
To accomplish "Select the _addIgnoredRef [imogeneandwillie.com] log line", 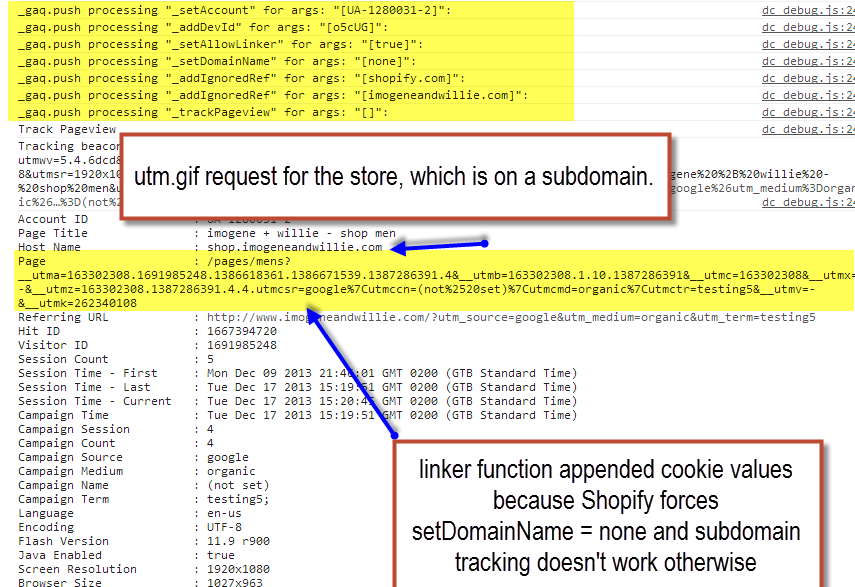I will tap(273, 95).
